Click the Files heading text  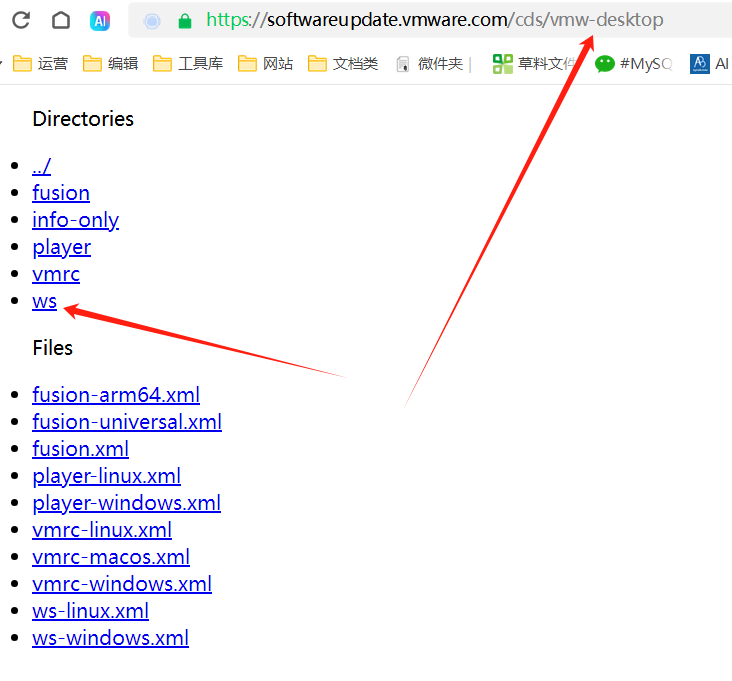point(53,348)
